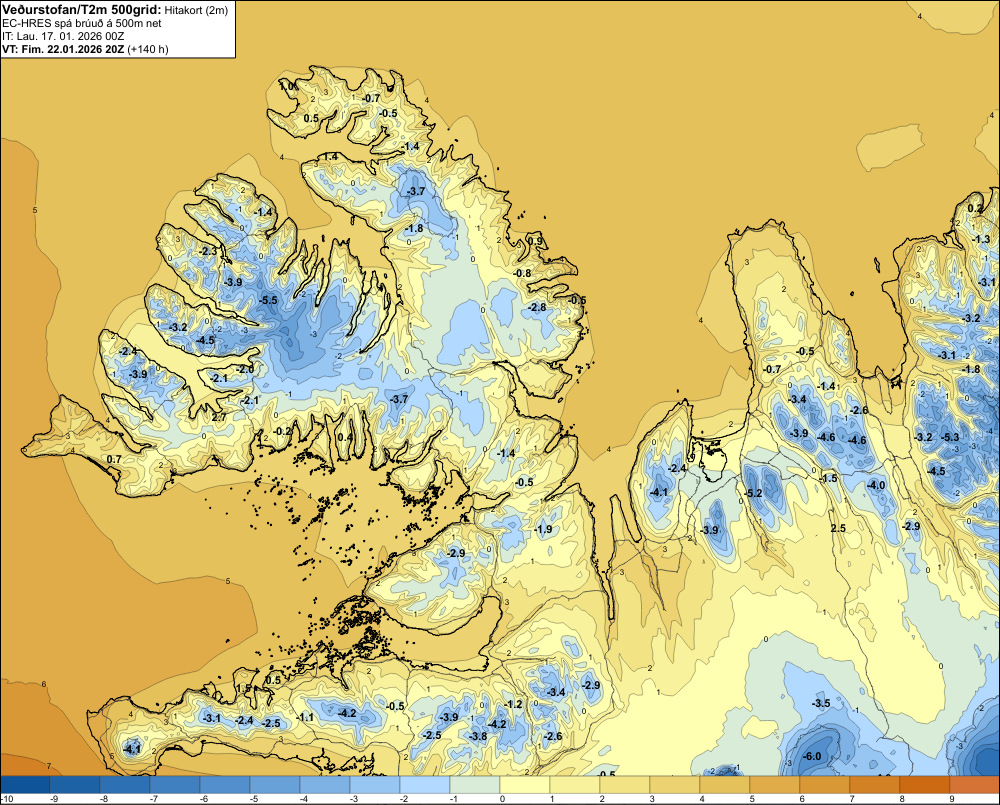Click the '-2.8' temperature value
This screenshot has height=805, width=1000.
coord(537,307)
